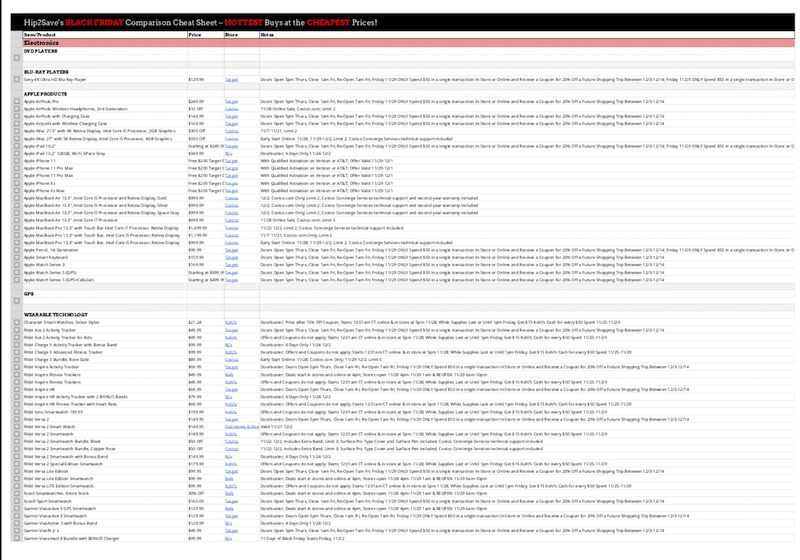Select the Item/Product column header
This screenshot has width=800, height=560.
[105, 35]
